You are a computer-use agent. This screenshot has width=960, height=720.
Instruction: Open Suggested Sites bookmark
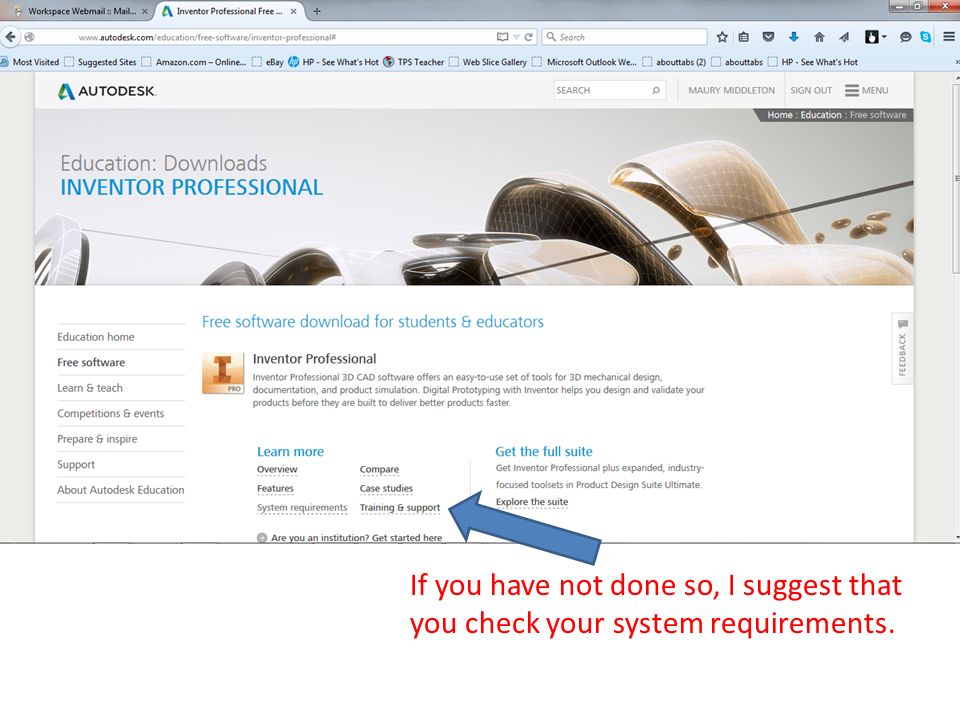100,62
